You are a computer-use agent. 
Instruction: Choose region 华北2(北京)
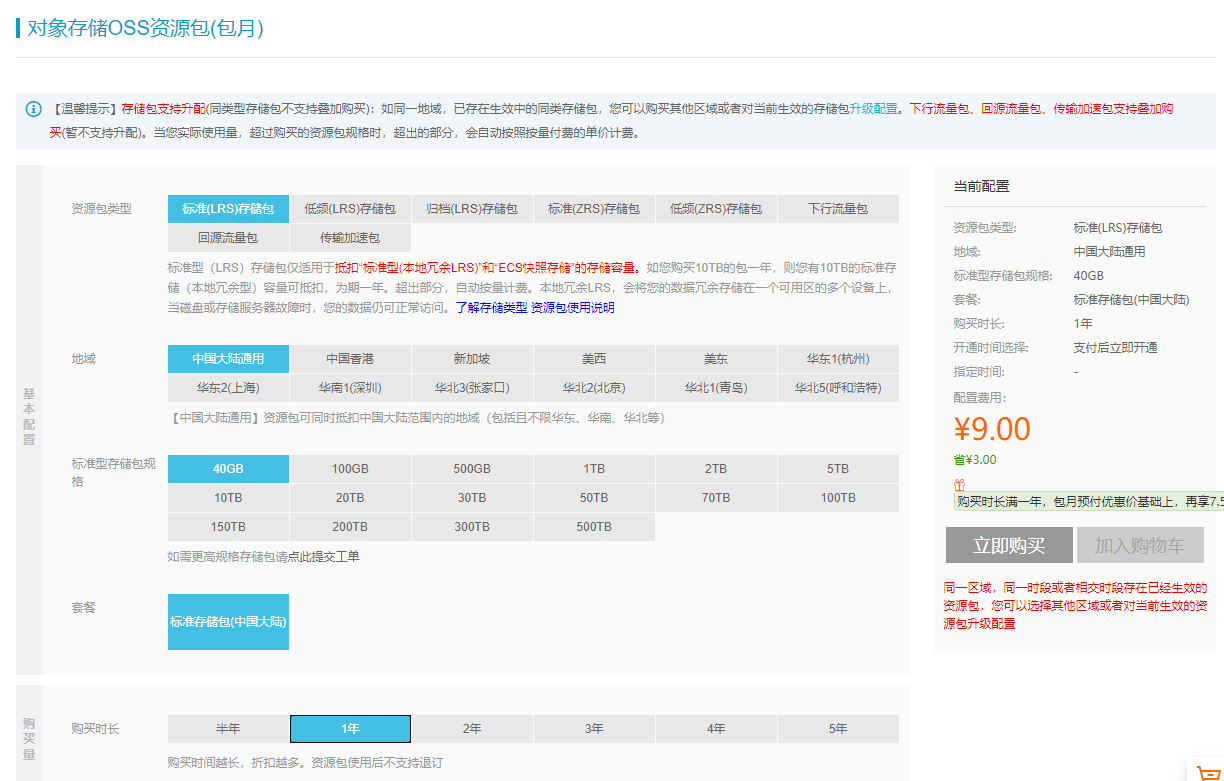tap(594, 388)
